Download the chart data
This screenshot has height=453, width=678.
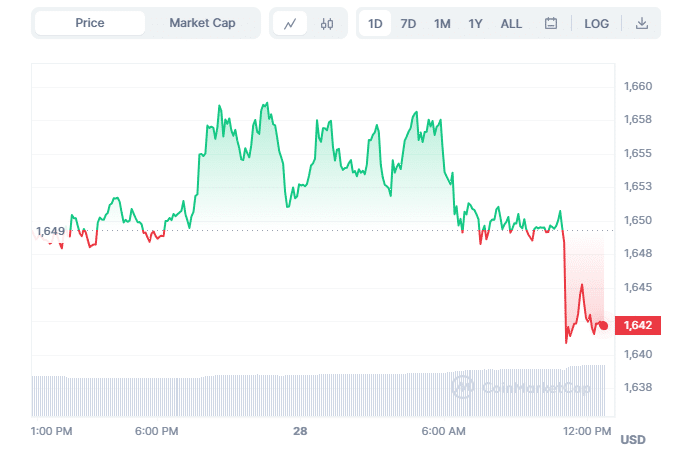click(642, 23)
